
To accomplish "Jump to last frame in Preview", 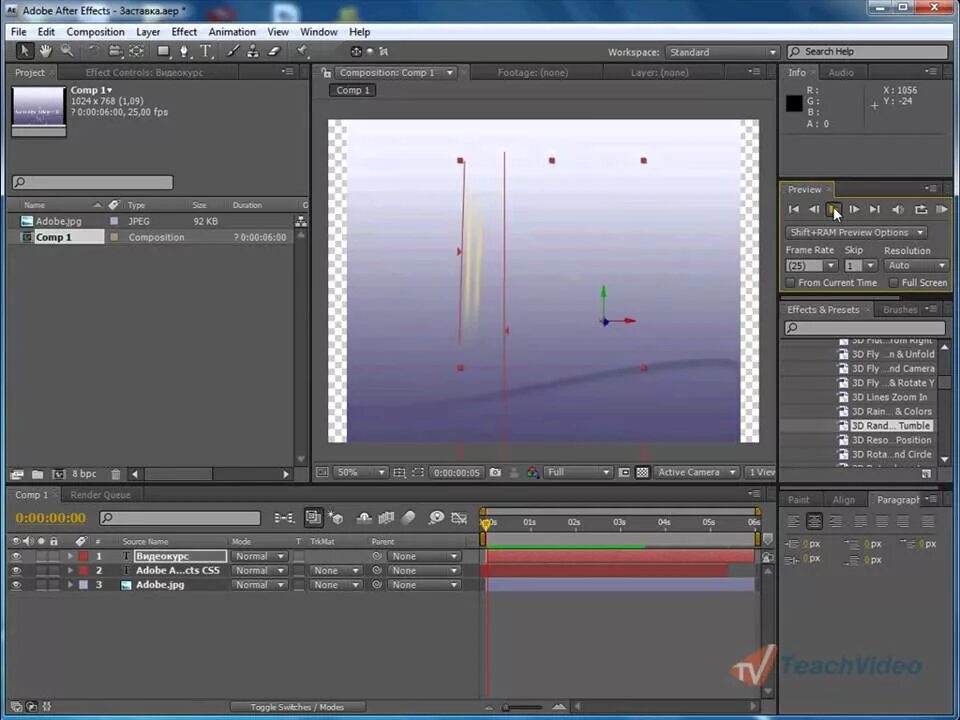I will coord(875,209).
